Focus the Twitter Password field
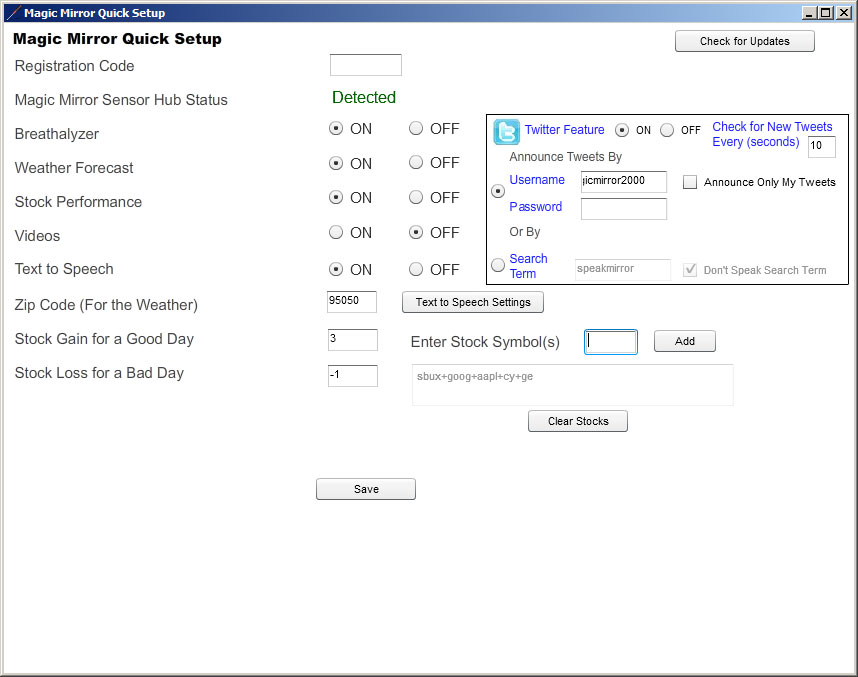 pyautogui.click(x=624, y=209)
